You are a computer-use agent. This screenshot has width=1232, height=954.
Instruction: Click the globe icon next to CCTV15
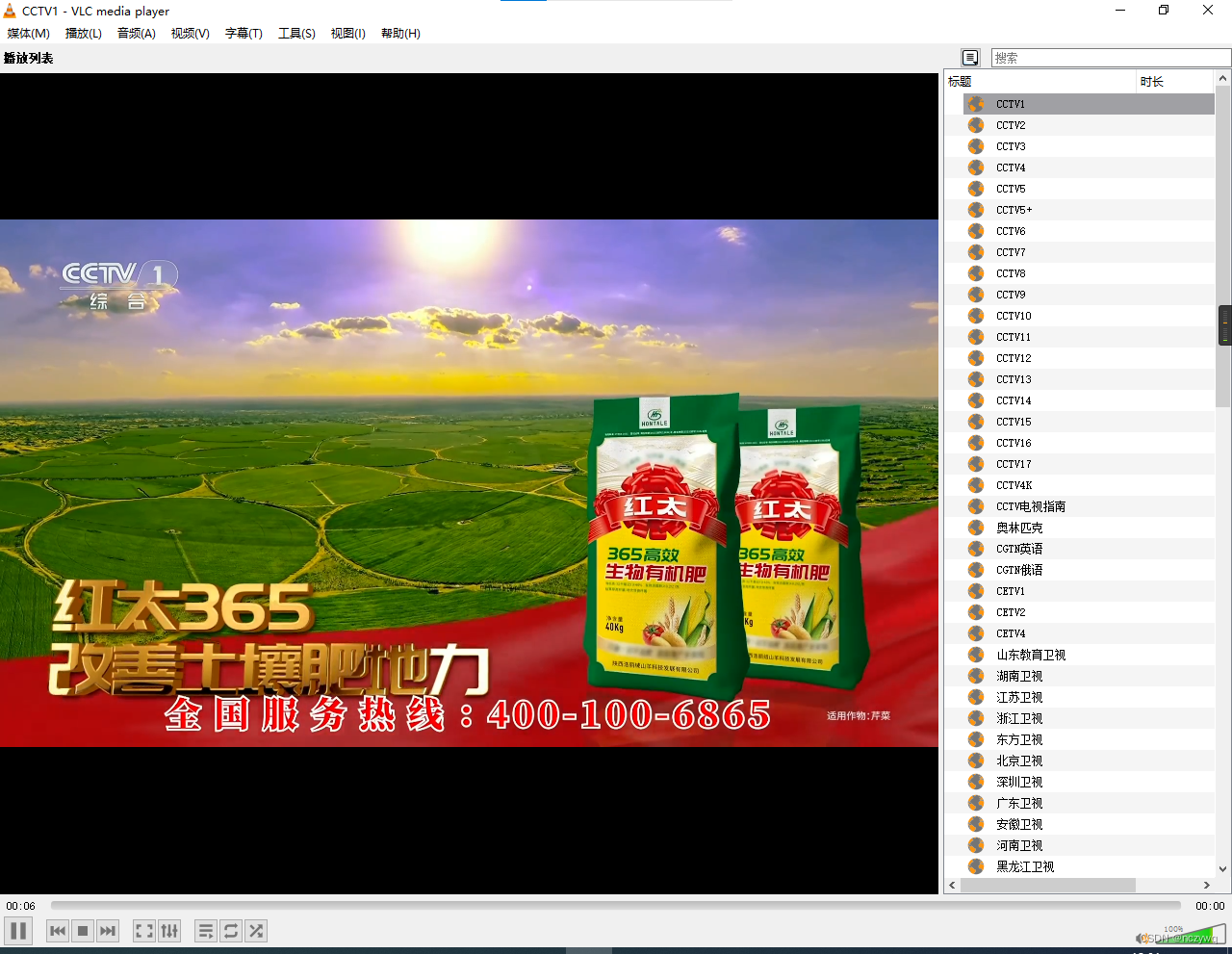pyautogui.click(x=976, y=422)
